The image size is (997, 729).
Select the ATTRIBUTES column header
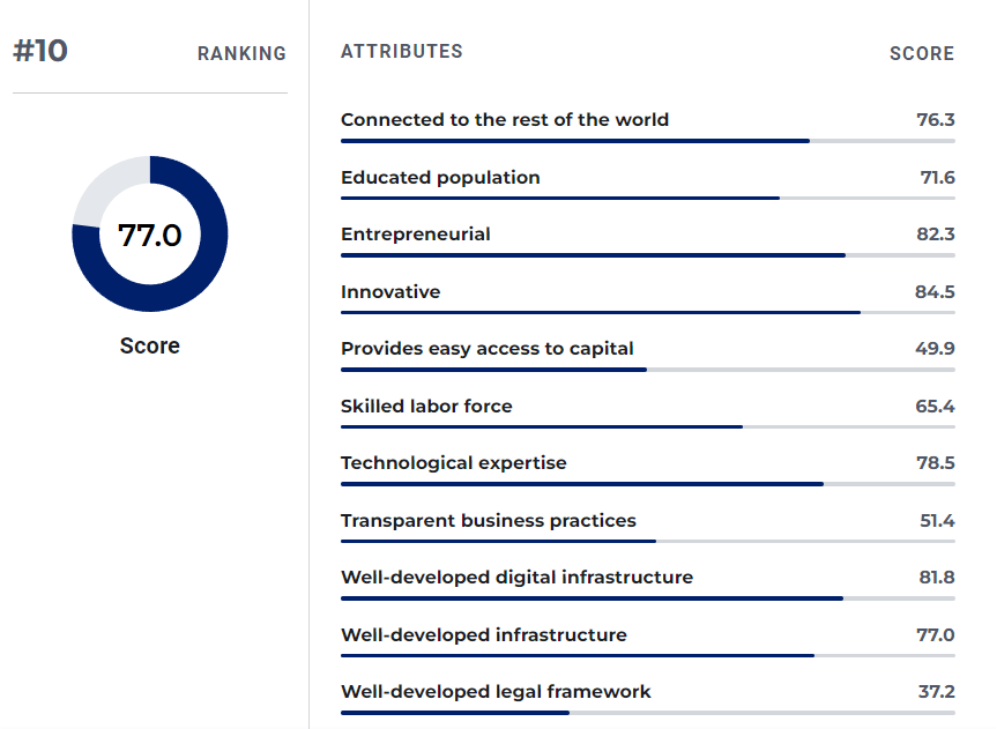tap(401, 51)
